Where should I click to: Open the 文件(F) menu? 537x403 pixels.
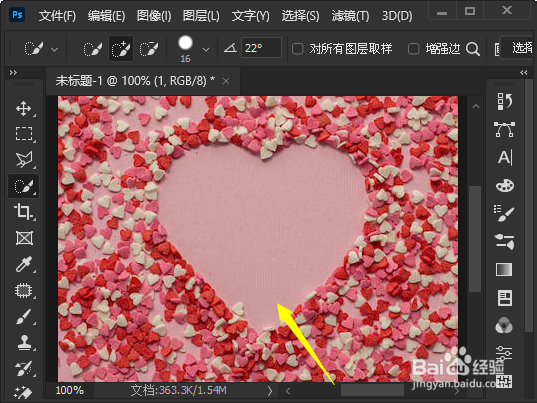coord(57,16)
